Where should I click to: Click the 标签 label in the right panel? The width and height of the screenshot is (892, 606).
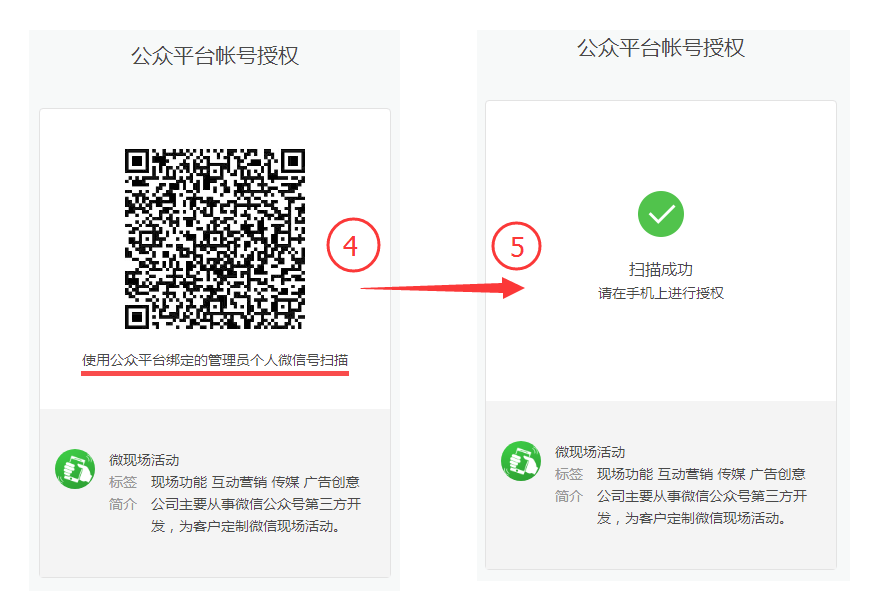point(569,474)
